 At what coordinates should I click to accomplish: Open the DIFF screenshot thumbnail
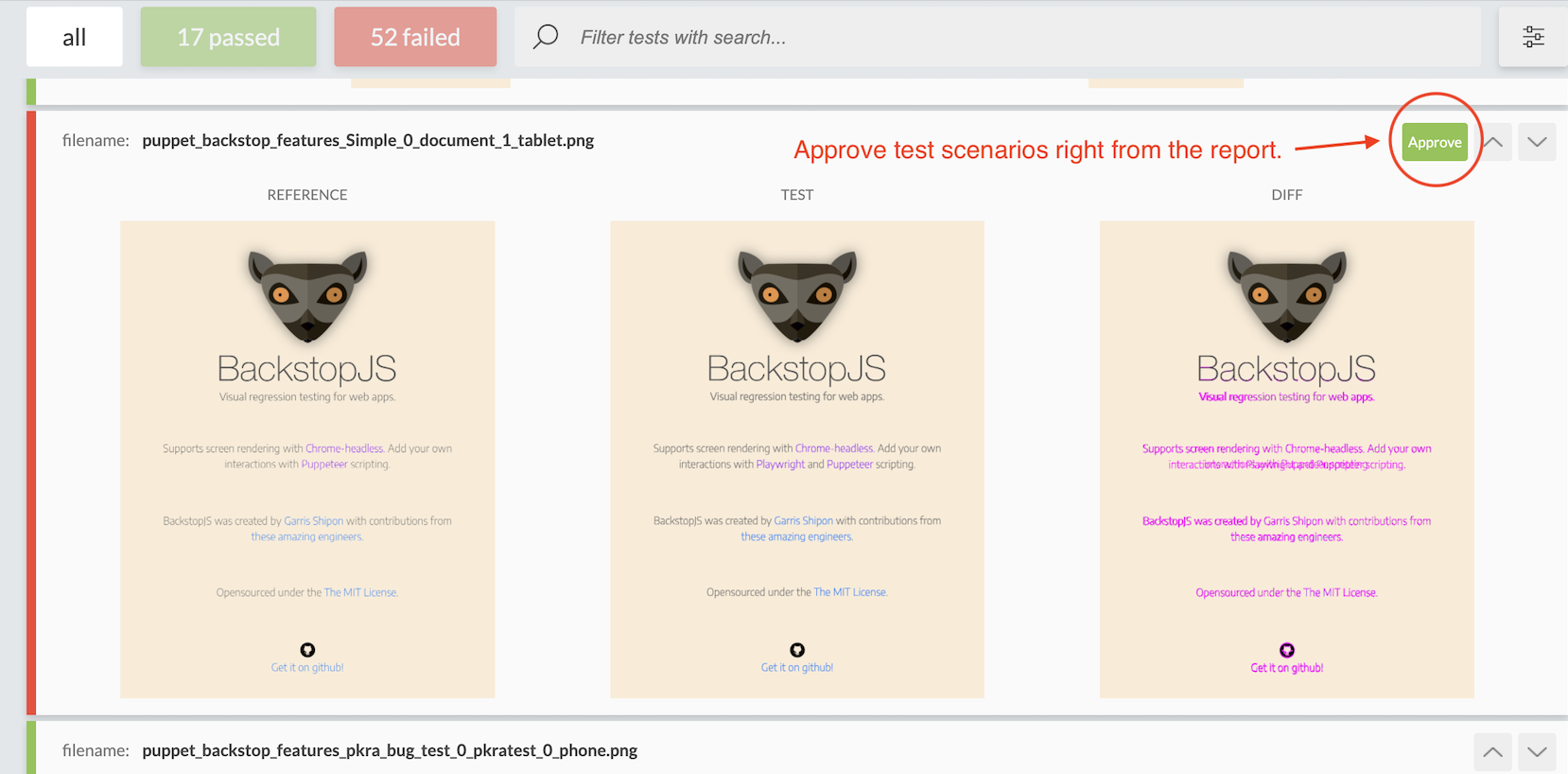pyautogui.click(x=1287, y=460)
